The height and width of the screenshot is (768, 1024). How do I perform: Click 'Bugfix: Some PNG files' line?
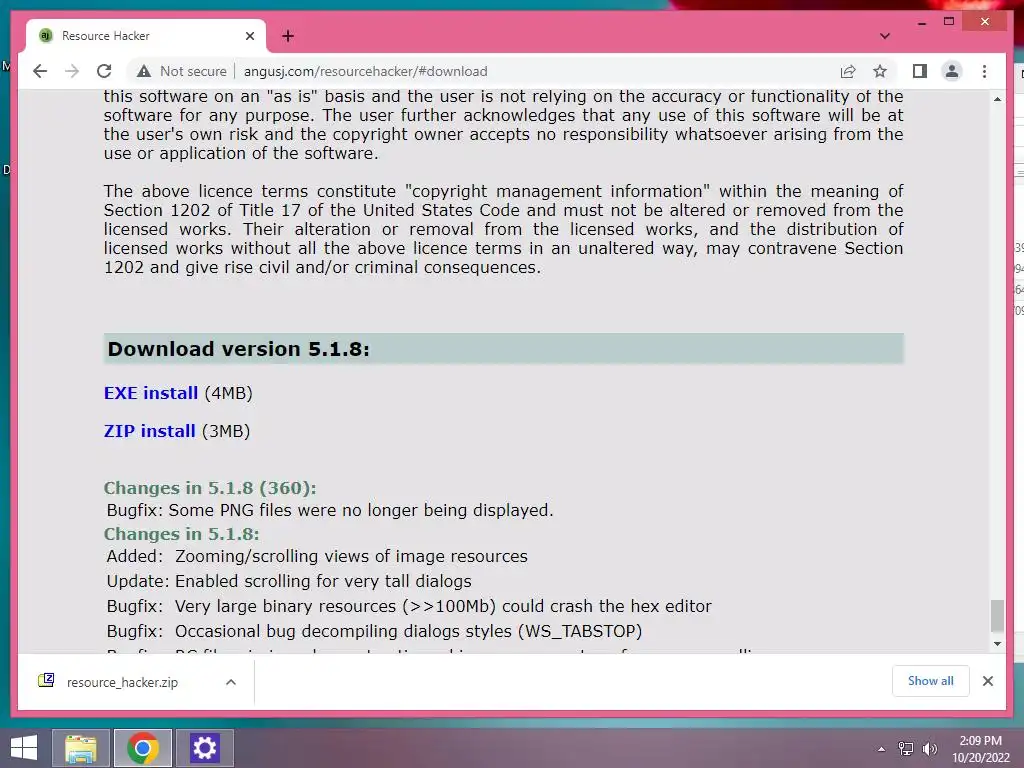(330, 510)
